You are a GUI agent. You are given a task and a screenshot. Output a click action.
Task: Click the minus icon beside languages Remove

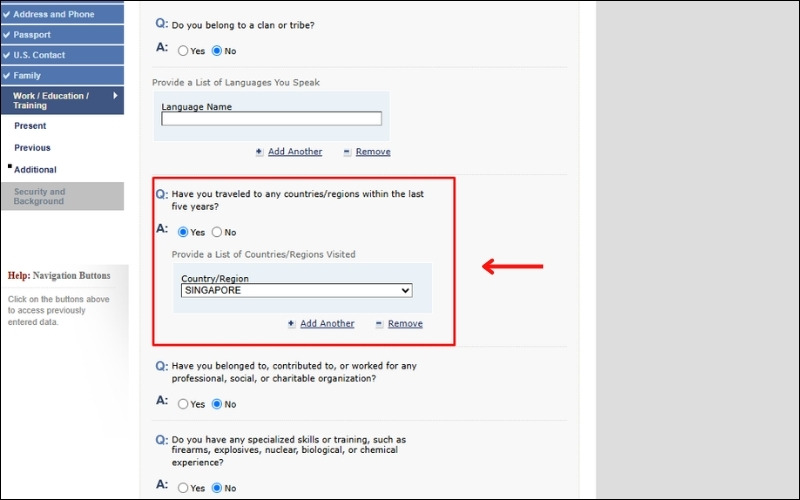(347, 152)
